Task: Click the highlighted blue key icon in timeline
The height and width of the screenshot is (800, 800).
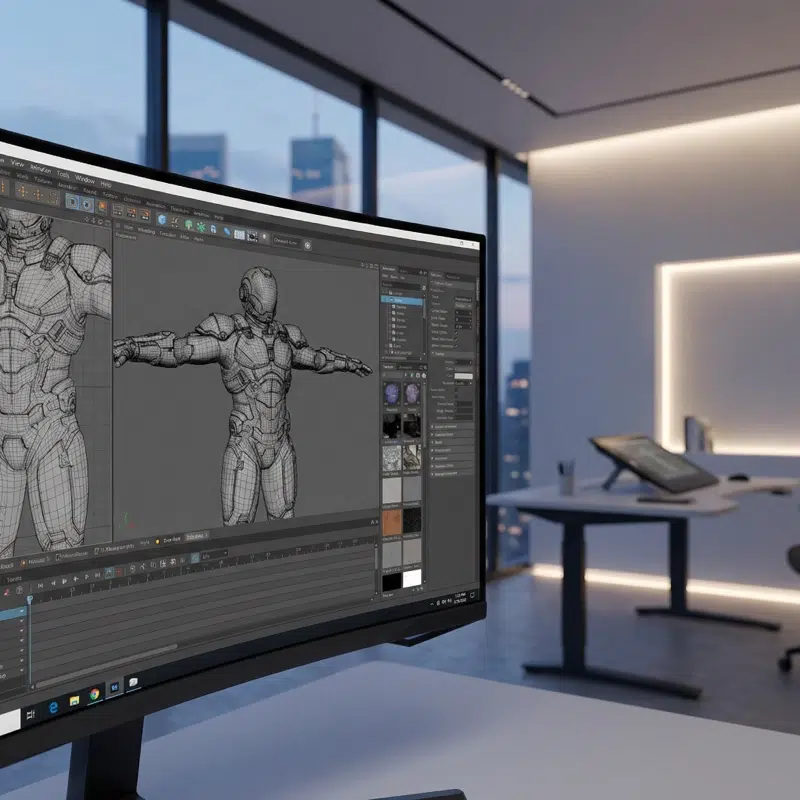Action: pyautogui.click(x=109, y=572)
